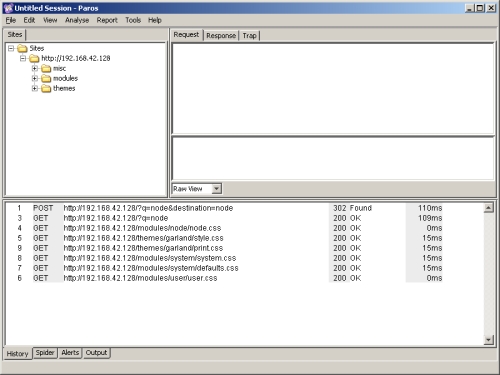Collapse the http://192.168.42.128 node
Viewport: 500px width, 375px height.
tap(23, 58)
